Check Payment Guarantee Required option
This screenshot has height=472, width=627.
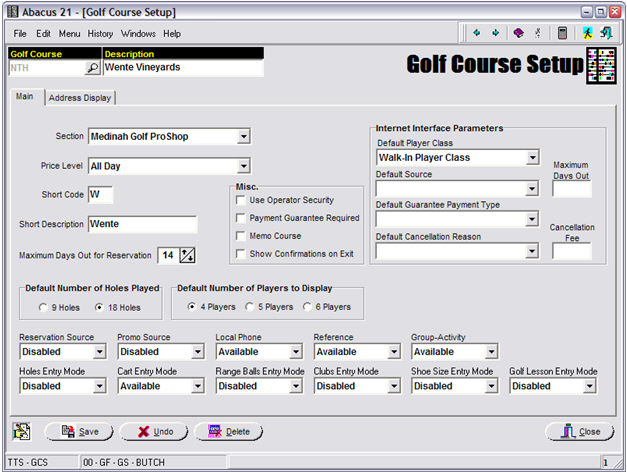240,218
